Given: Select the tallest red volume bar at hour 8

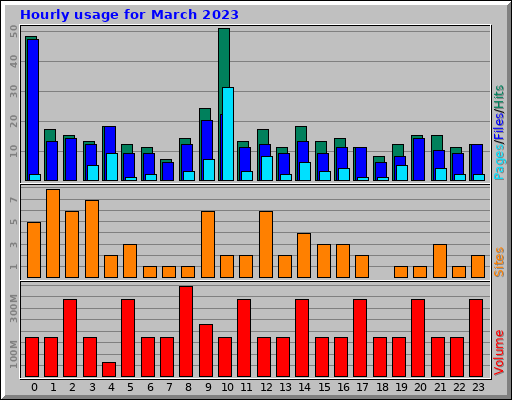Looking at the screenshot, I should (x=186, y=331).
